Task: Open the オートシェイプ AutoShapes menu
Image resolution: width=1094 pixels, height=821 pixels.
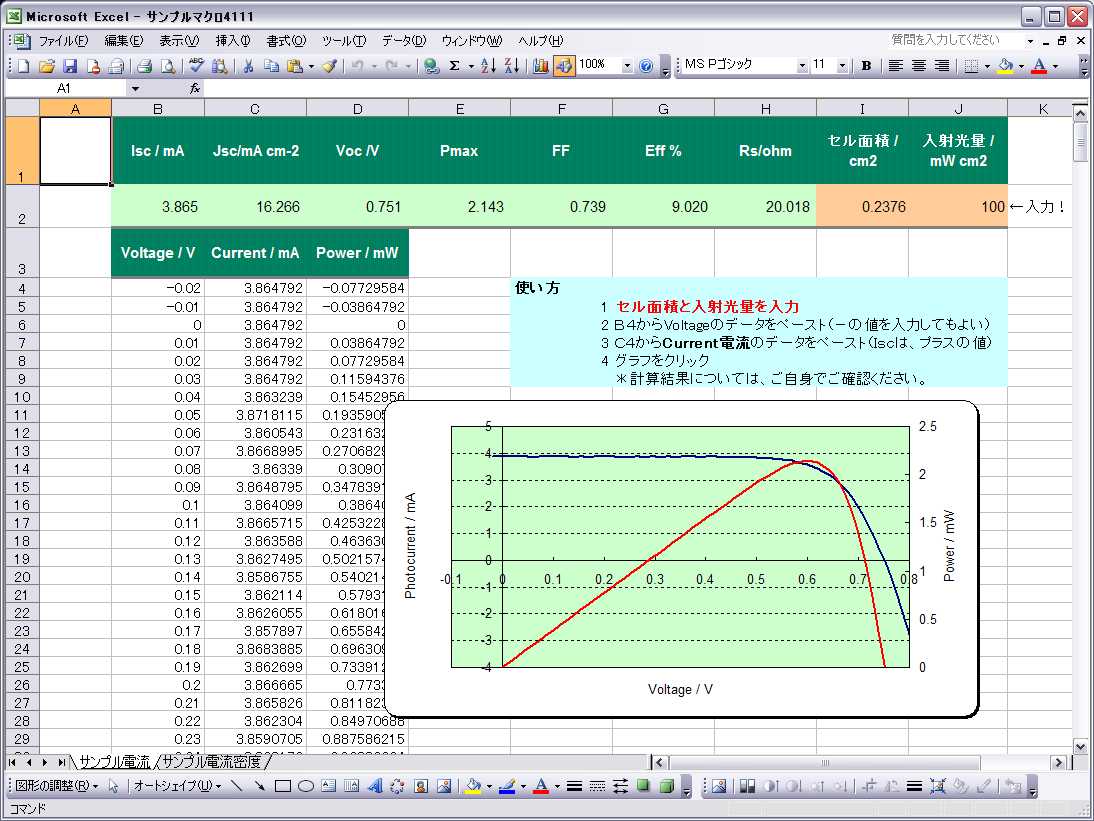Action: point(177,786)
